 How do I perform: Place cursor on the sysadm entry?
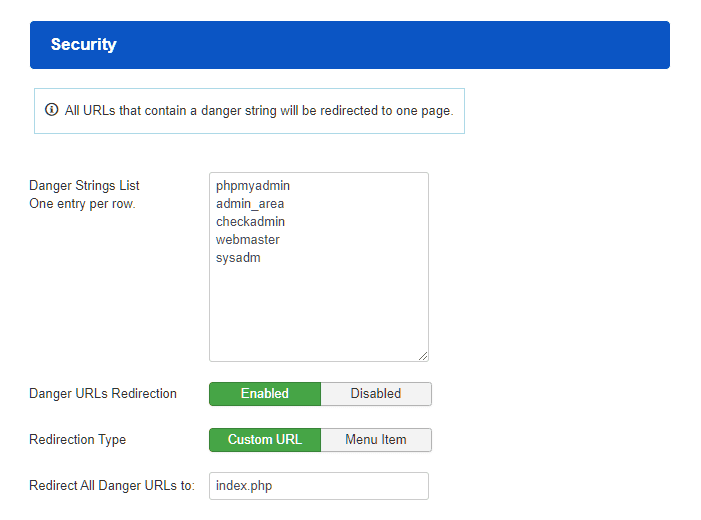click(238, 258)
